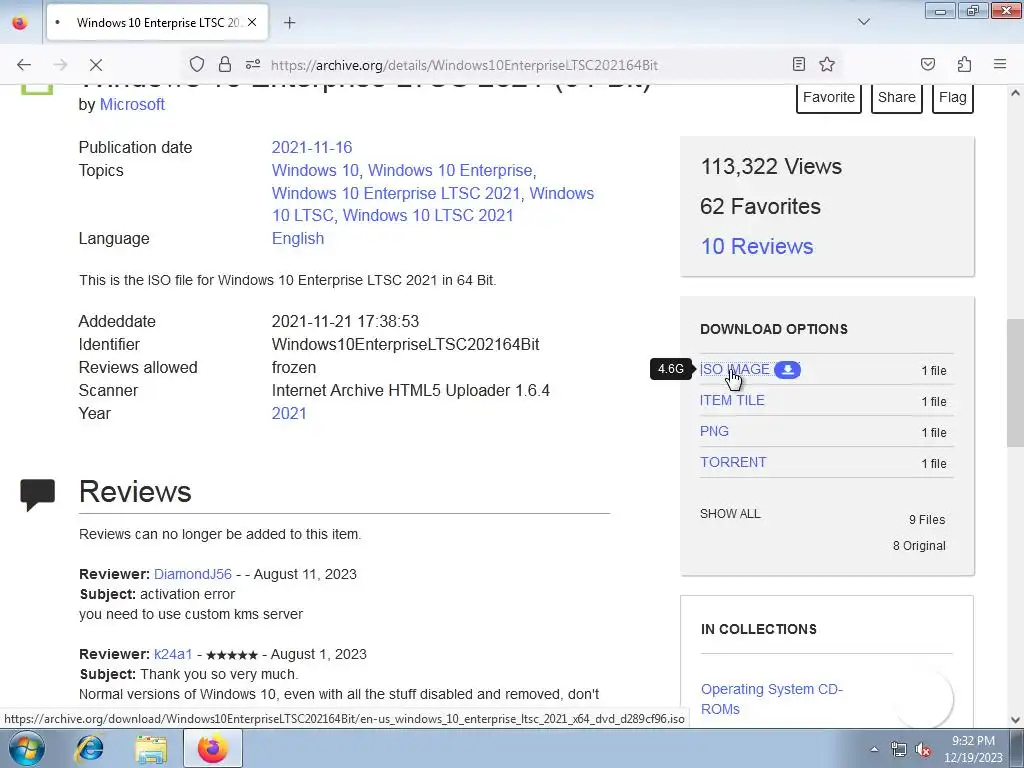The width and height of the screenshot is (1024, 768).
Task: Stop the page from loading
Action: pos(96,65)
